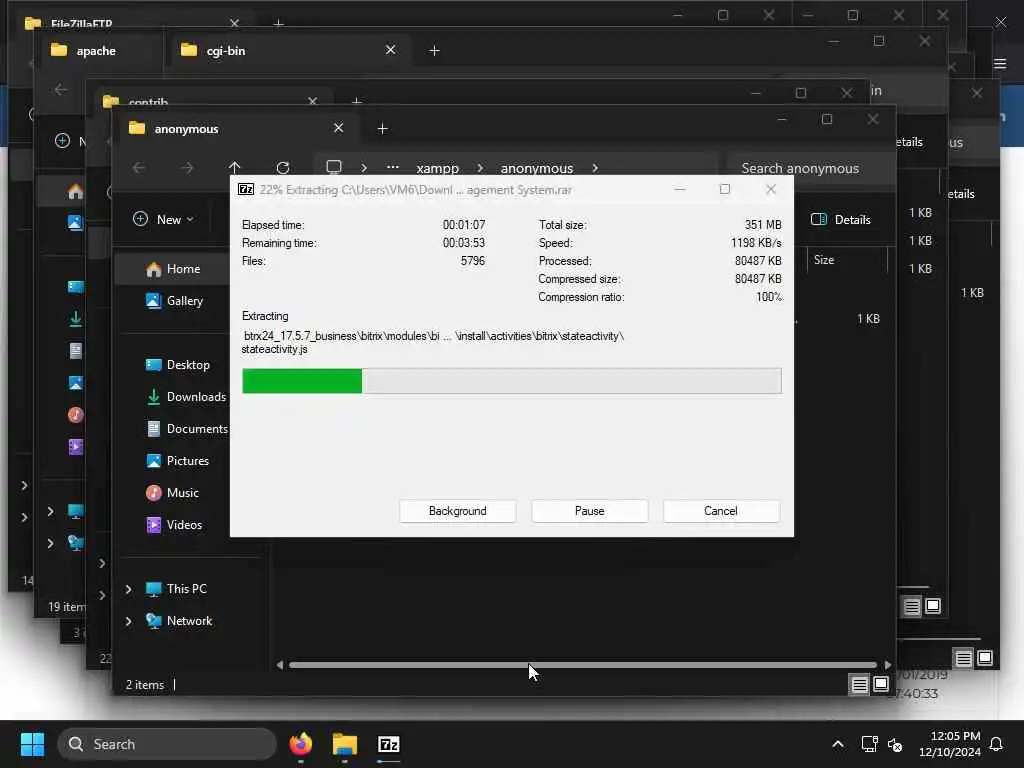The height and width of the screenshot is (768, 1024).
Task: Expand This PC tree node
Action: 129,589
